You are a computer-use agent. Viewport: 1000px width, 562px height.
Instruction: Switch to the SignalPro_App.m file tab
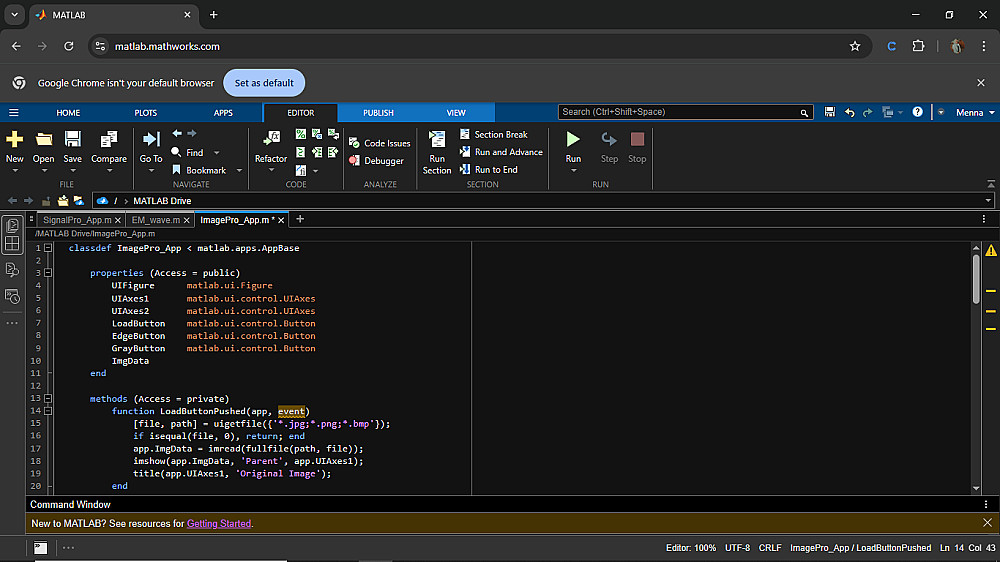click(77, 220)
